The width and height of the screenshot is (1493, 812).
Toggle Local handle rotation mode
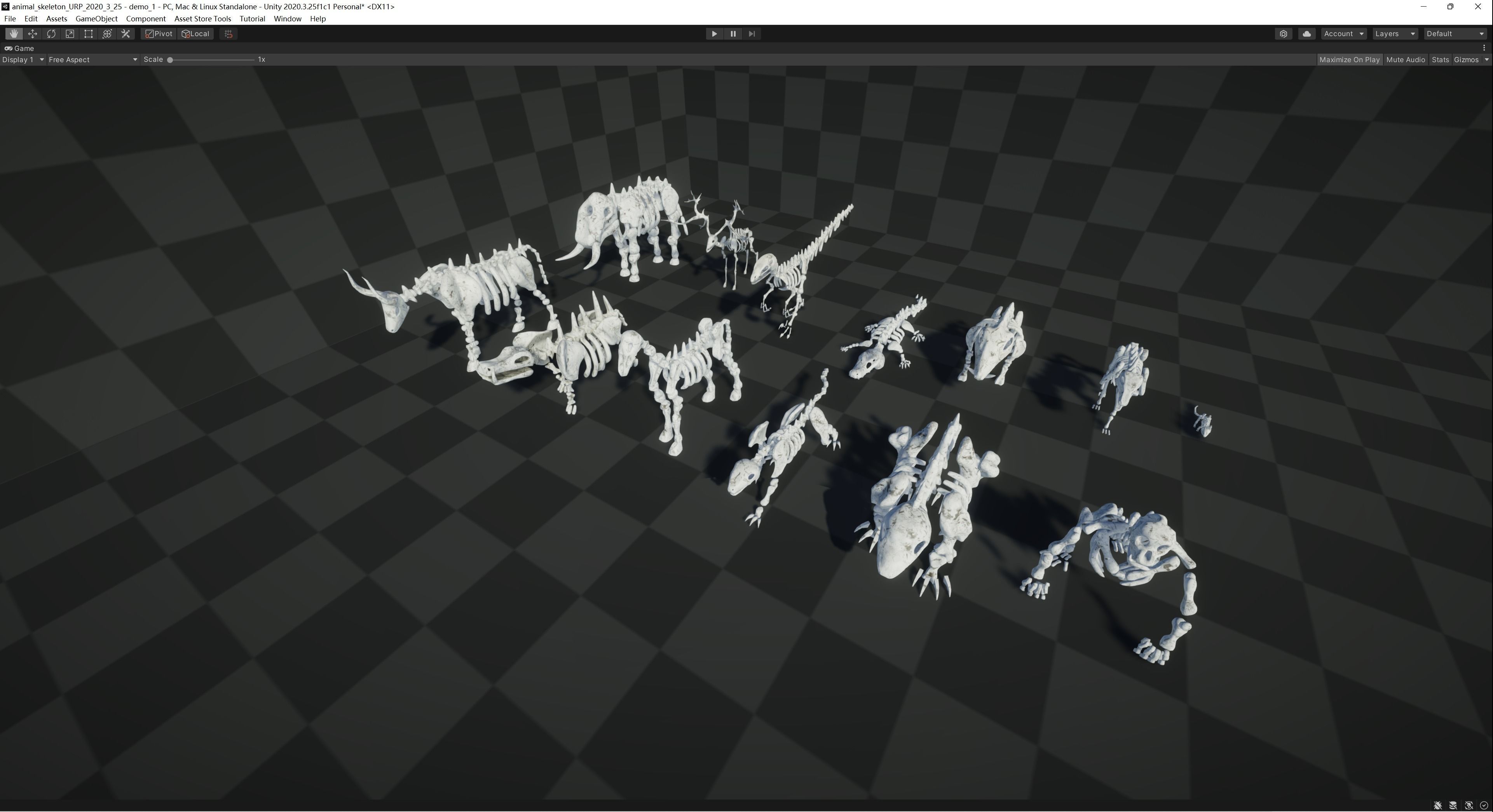click(196, 34)
